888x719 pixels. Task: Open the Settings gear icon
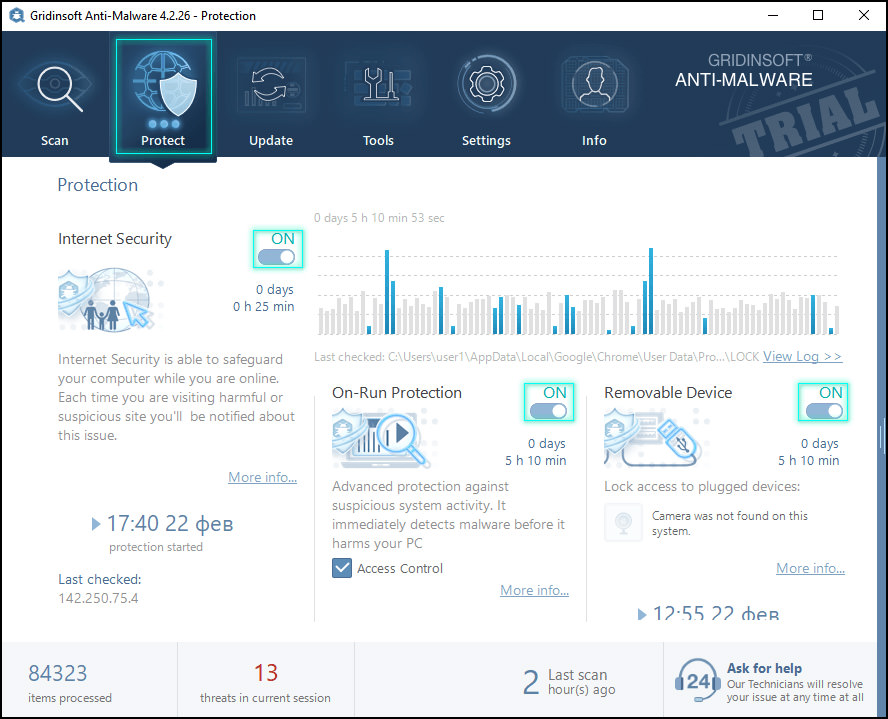(486, 84)
